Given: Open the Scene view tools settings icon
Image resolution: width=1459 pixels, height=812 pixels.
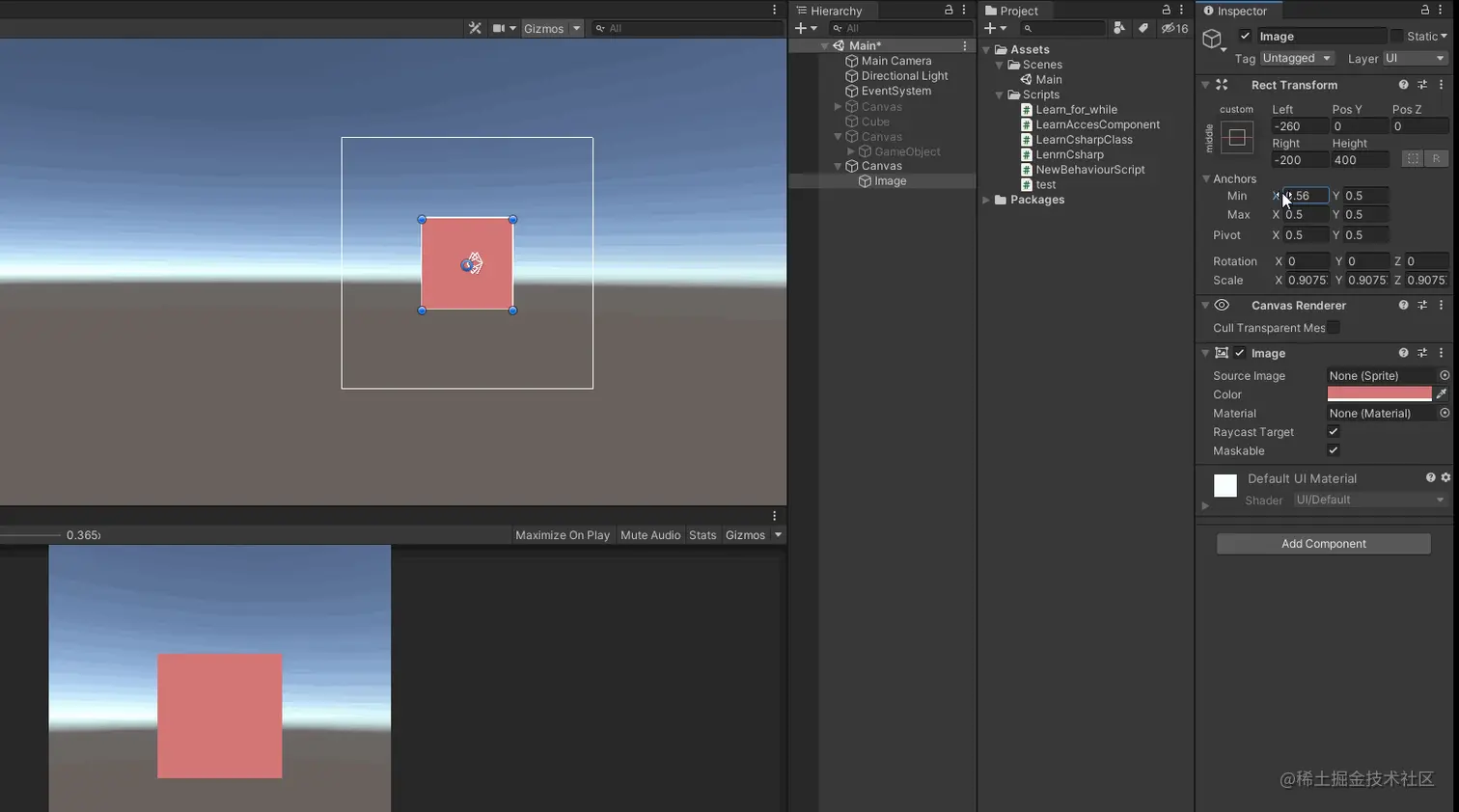Looking at the screenshot, I should (475, 28).
